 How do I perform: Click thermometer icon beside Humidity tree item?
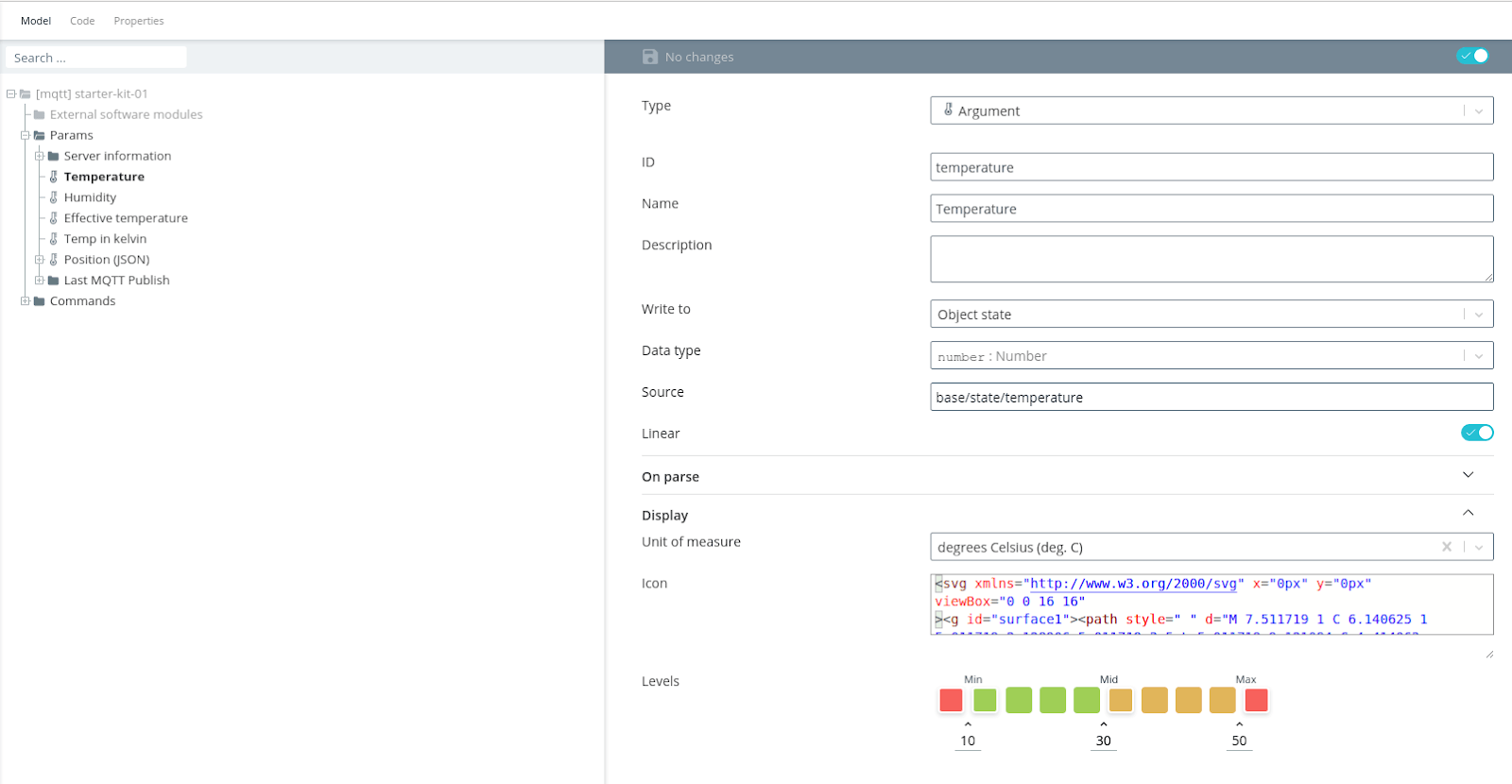54,197
